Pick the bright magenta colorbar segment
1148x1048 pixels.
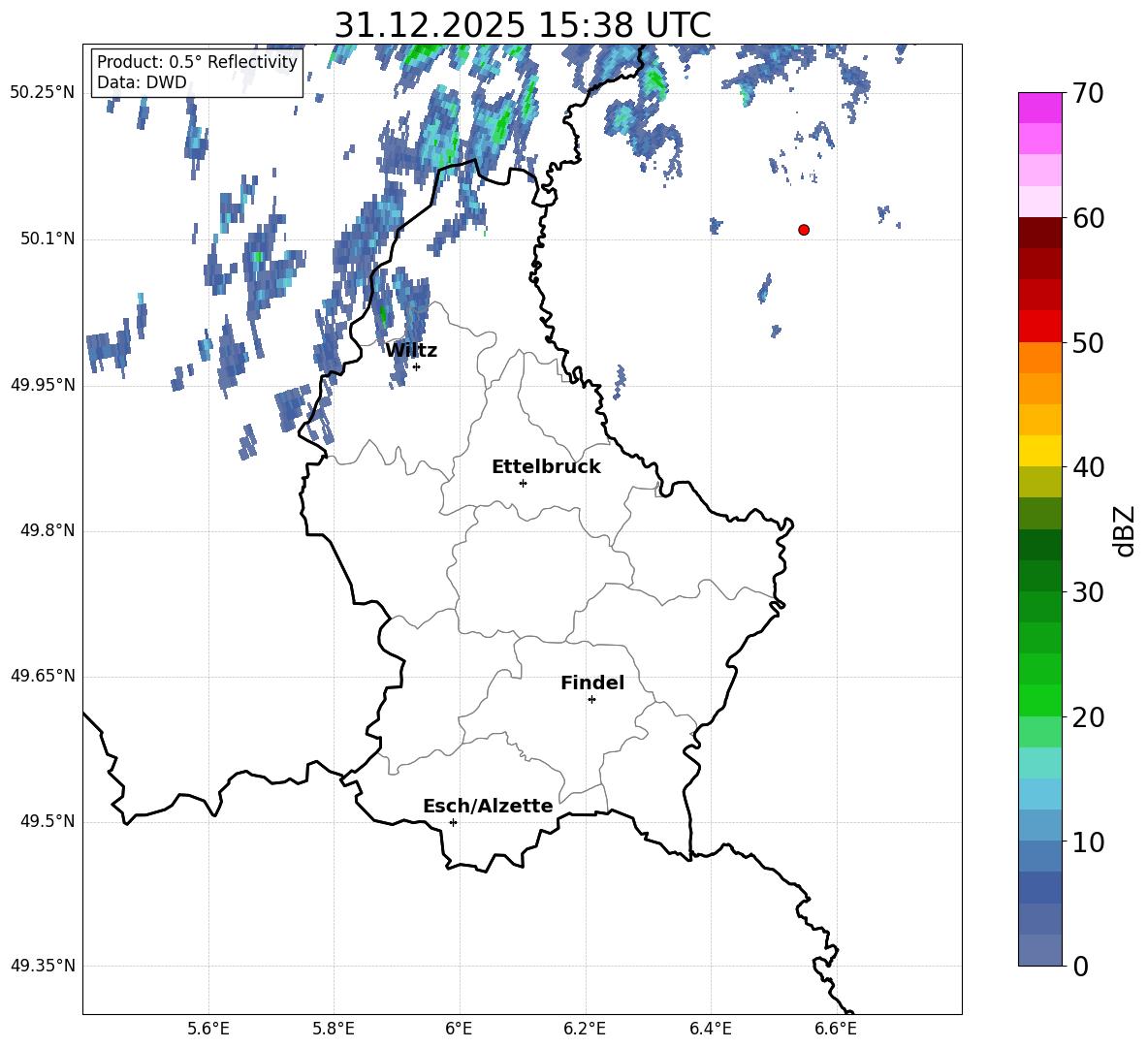[x=1040, y=108]
